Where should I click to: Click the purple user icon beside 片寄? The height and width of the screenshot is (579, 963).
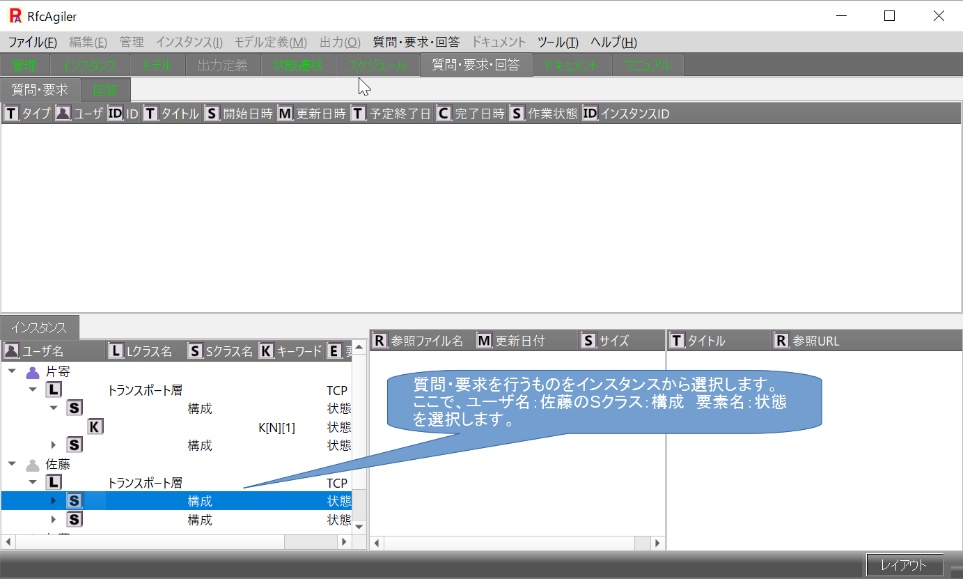click(32, 371)
